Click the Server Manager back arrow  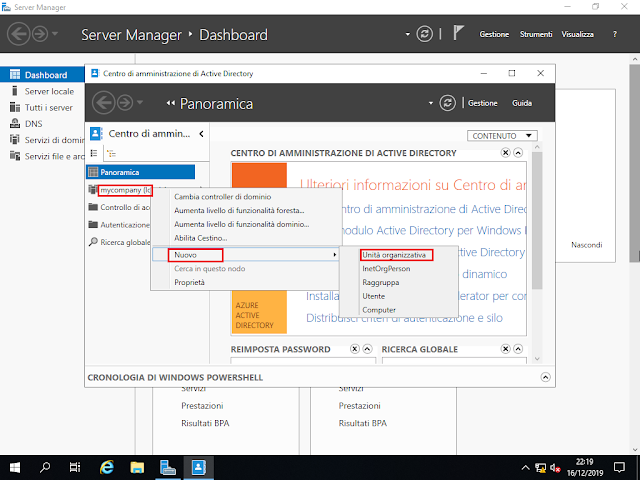coord(18,34)
